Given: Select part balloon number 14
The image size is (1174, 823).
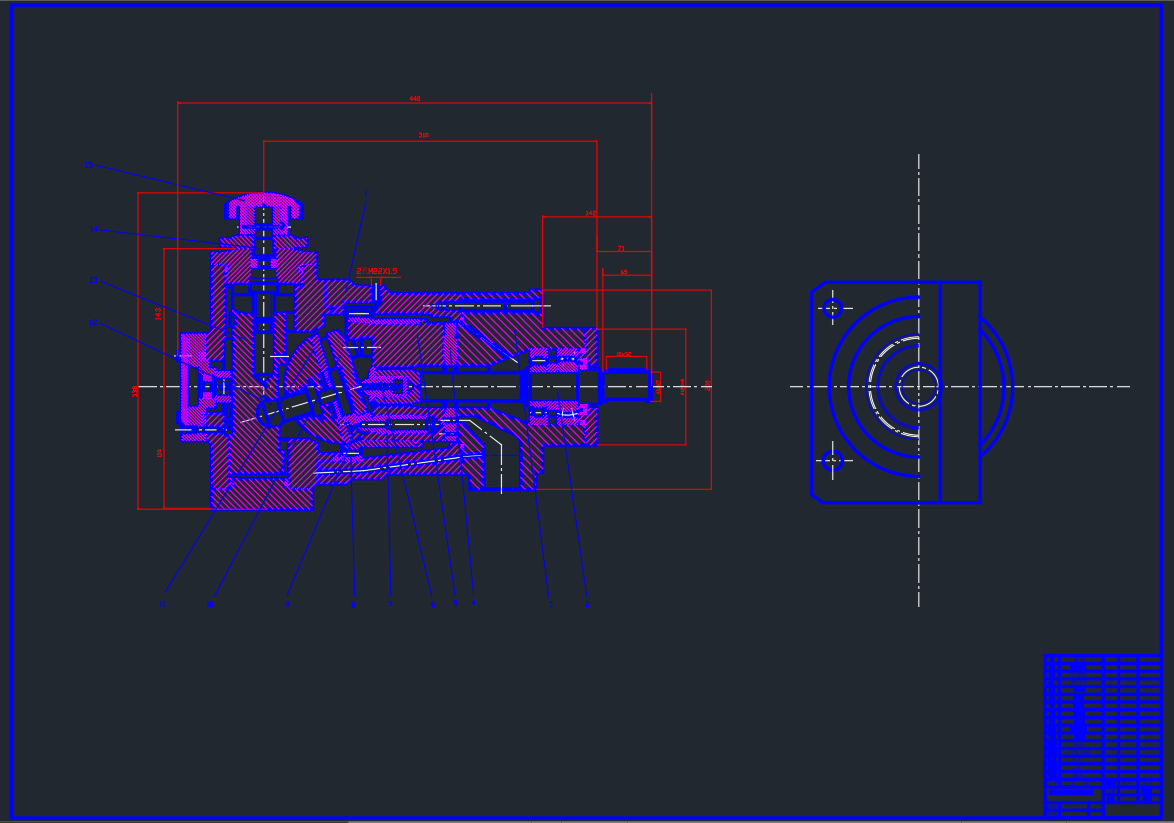Looking at the screenshot, I should [94, 230].
